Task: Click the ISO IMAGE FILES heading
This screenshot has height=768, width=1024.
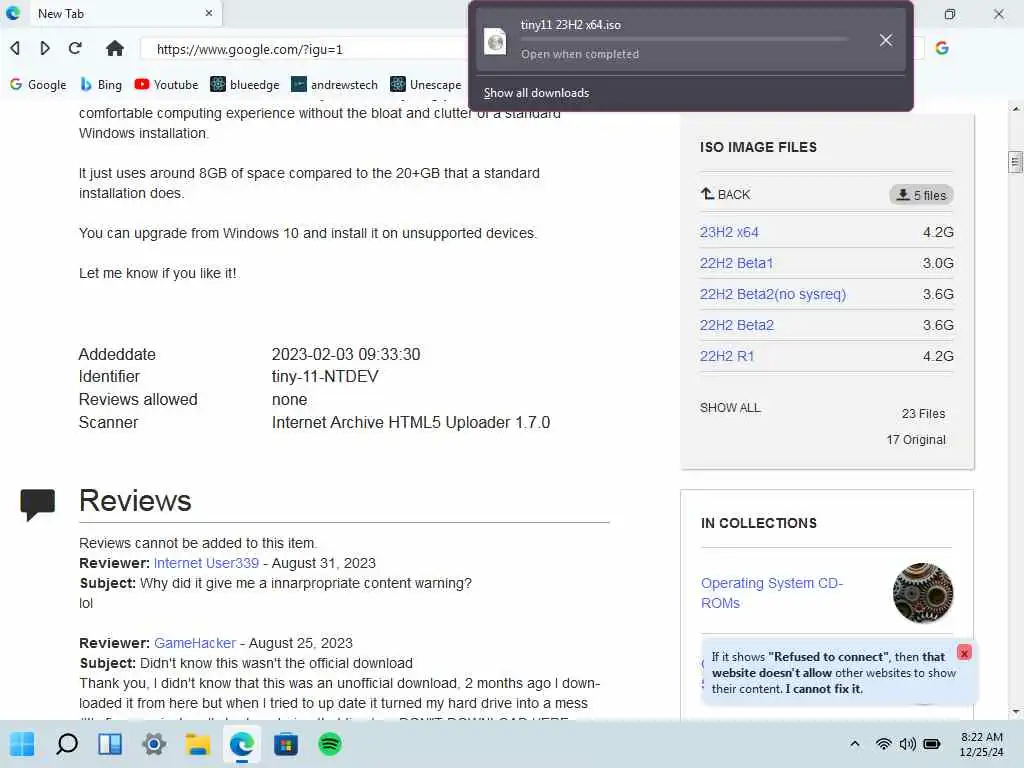Action: pyautogui.click(x=758, y=147)
